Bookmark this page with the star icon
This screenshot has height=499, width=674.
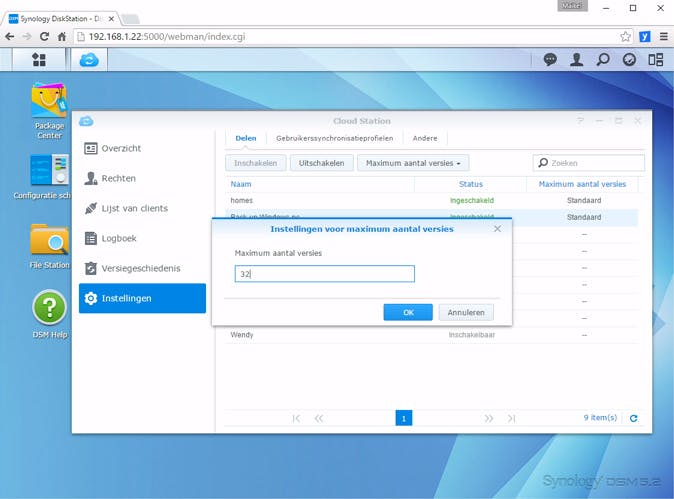click(625, 37)
